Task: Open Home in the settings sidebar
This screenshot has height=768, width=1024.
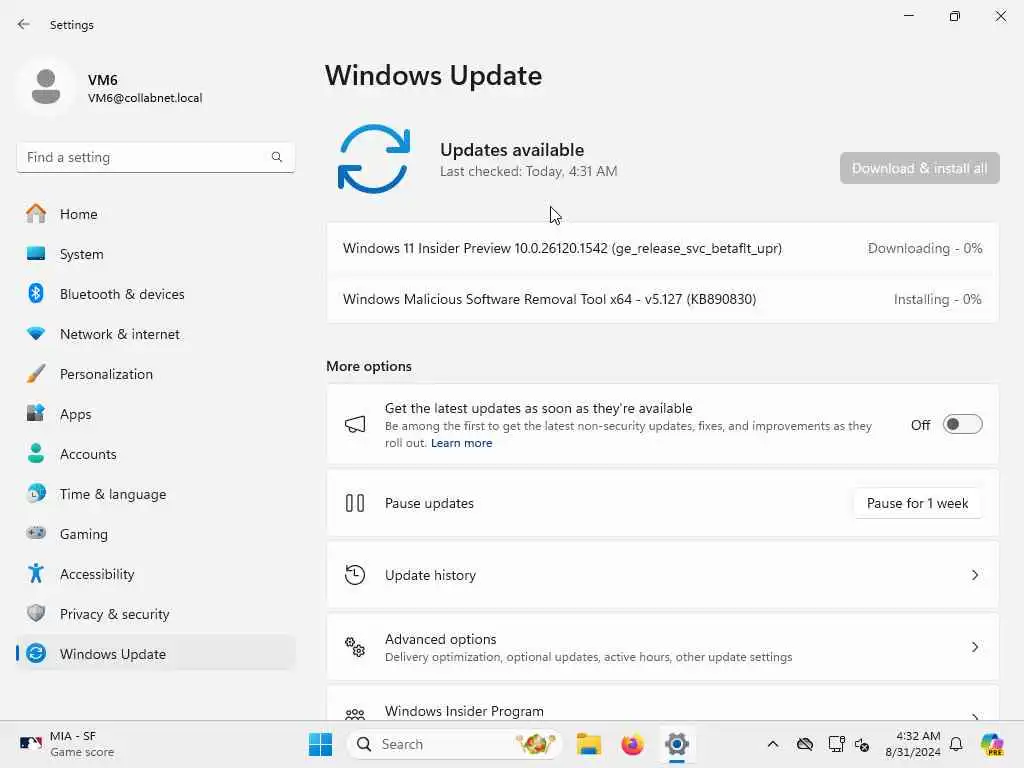Action: point(155,214)
